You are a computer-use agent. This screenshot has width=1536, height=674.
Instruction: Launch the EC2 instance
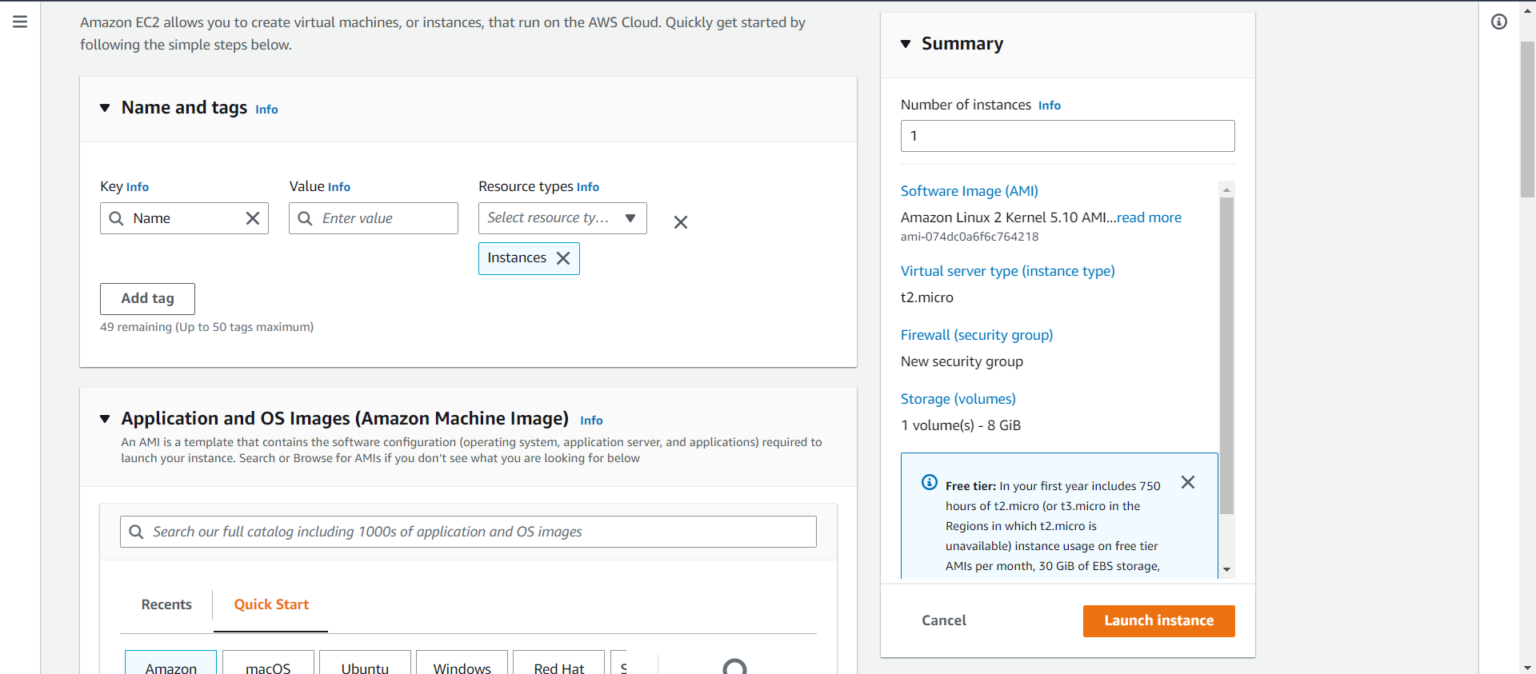tap(1158, 620)
